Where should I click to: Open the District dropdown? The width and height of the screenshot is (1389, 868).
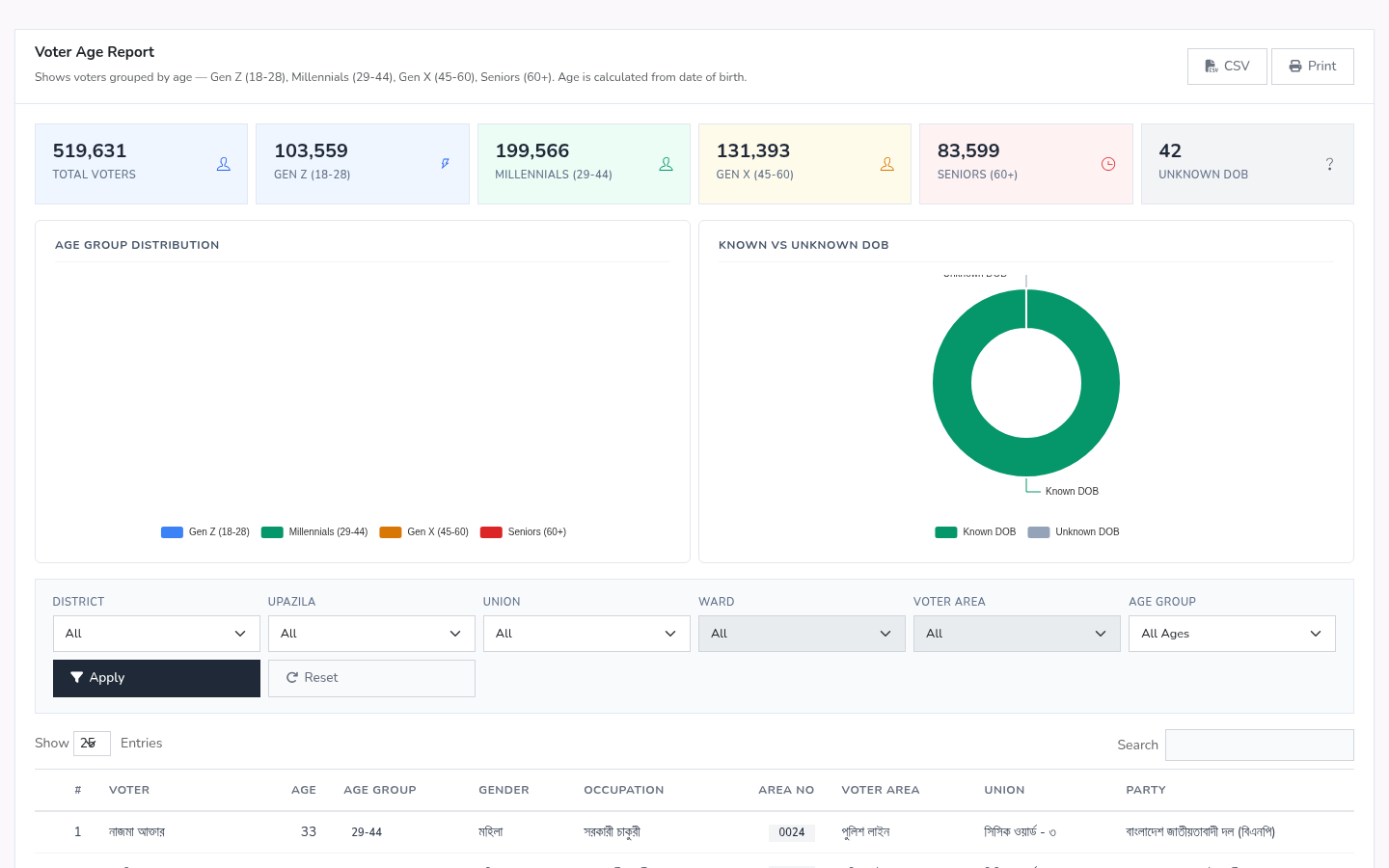point(156,634)
